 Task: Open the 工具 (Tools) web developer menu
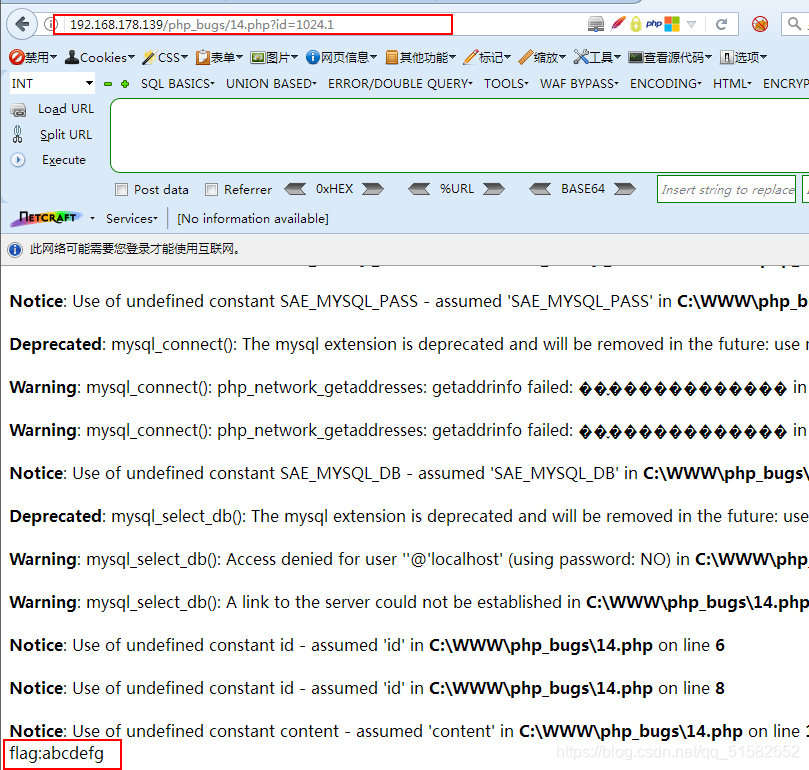click(597, 57)
